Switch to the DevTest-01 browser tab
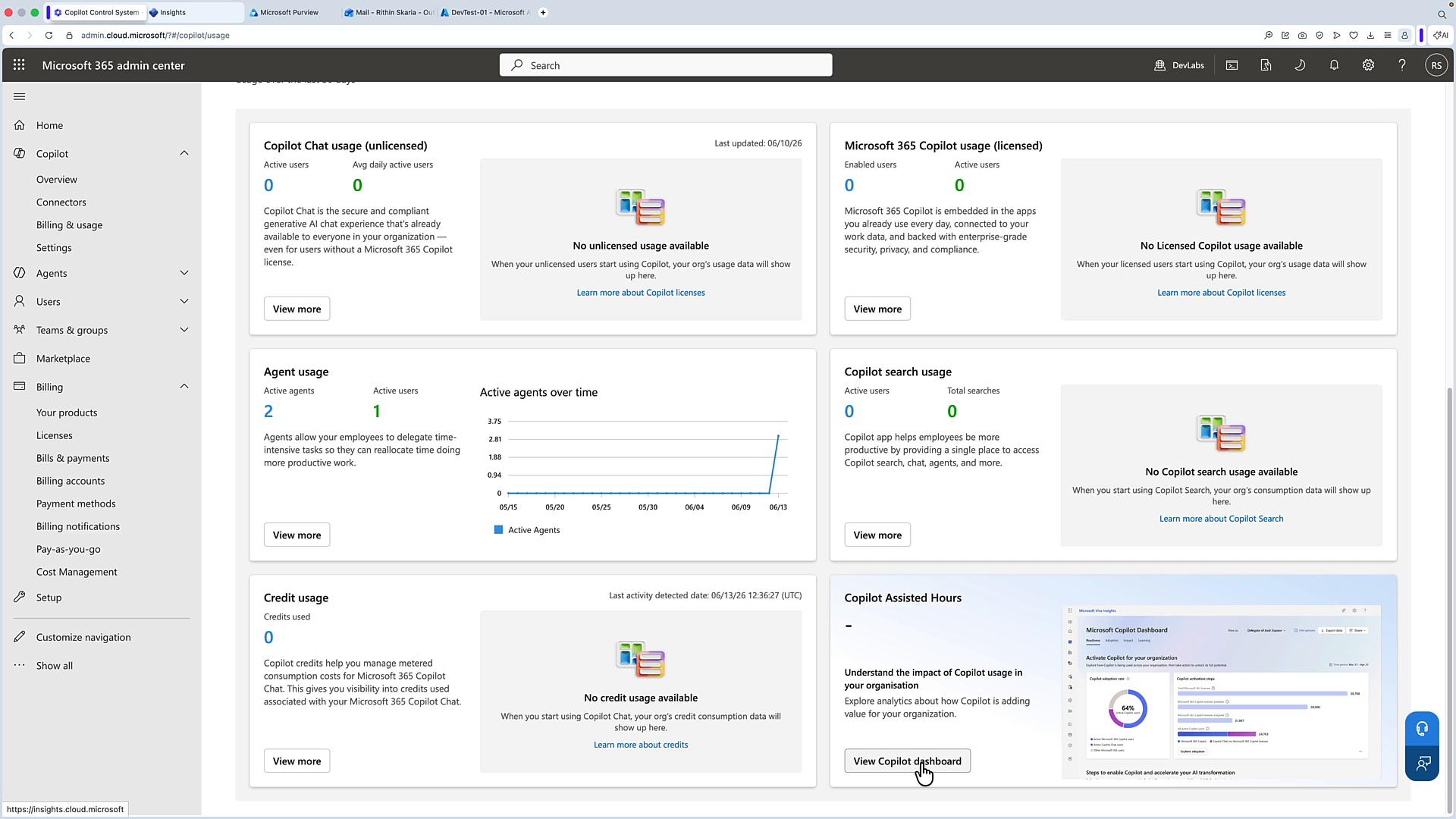The height and width of the screenshot is (819, 1456). (485, 12)
